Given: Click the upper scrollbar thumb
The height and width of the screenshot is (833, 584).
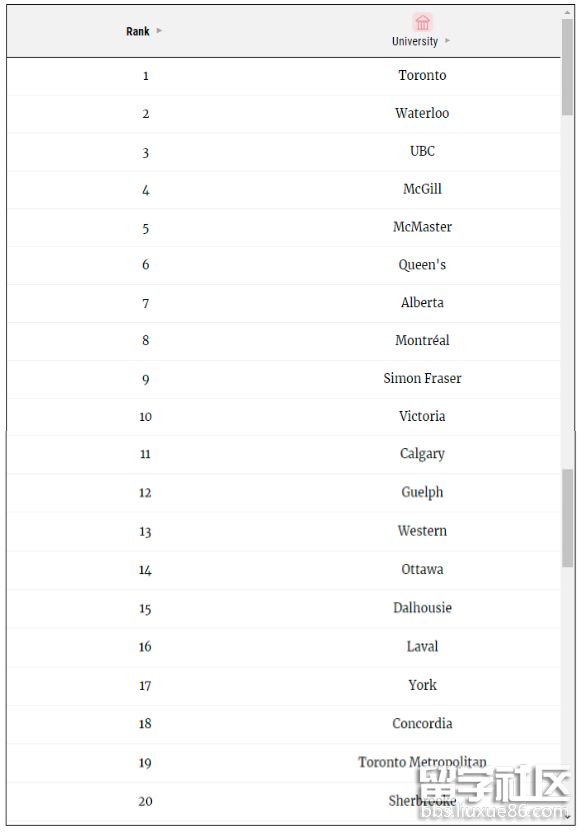Looking at the screenshot, I should coord(567,67).
